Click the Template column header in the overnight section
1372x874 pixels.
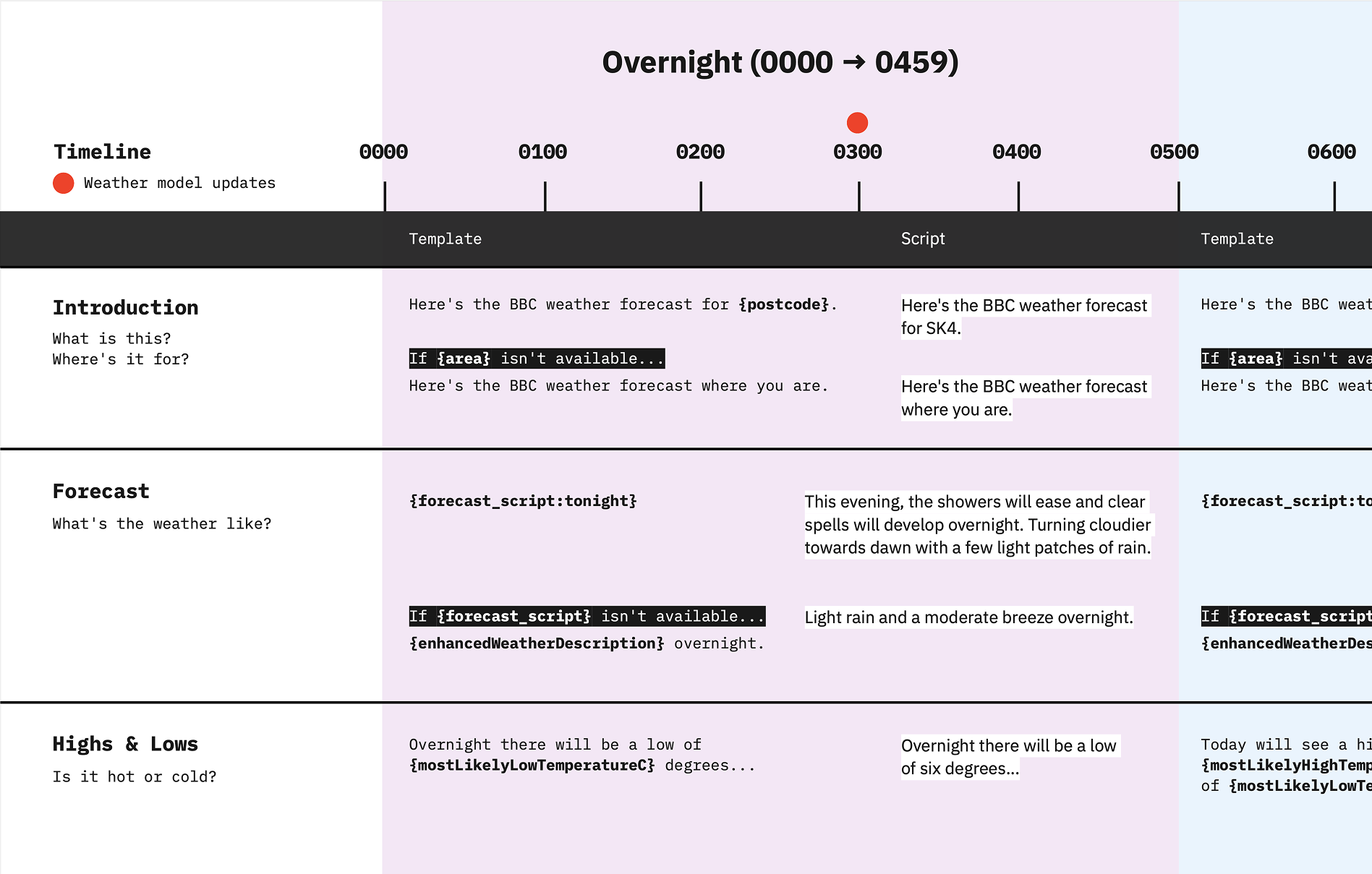point(446,239)
